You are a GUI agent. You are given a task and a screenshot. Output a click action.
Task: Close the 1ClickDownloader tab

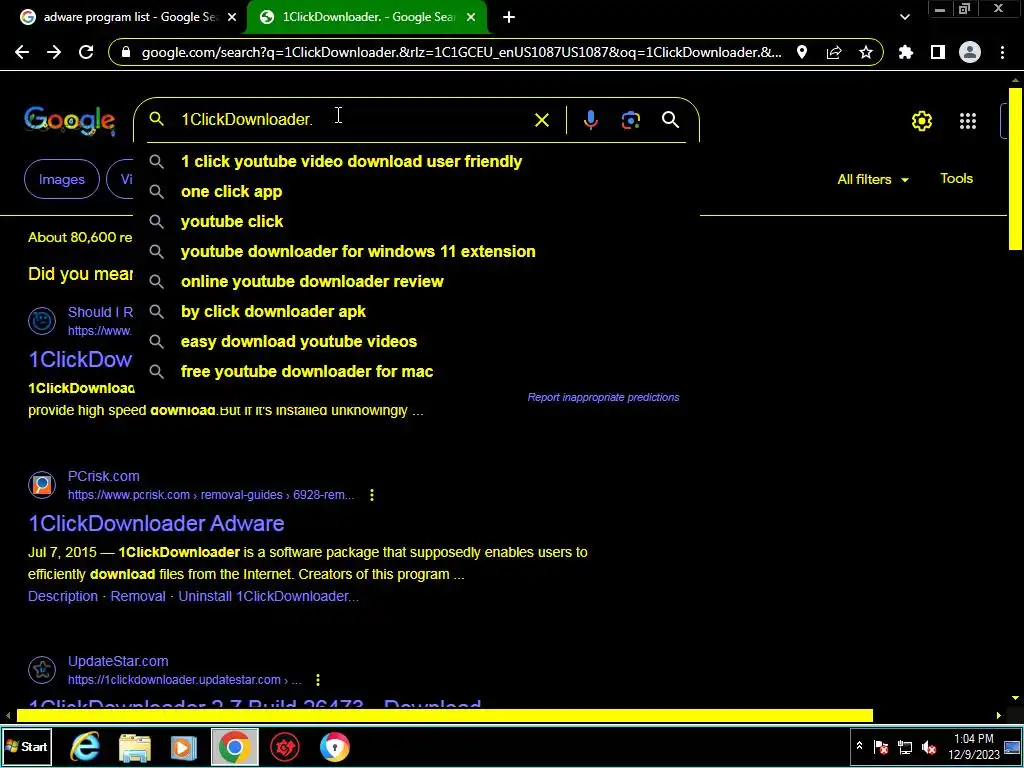pyautogui.click(x=471, y=18)
